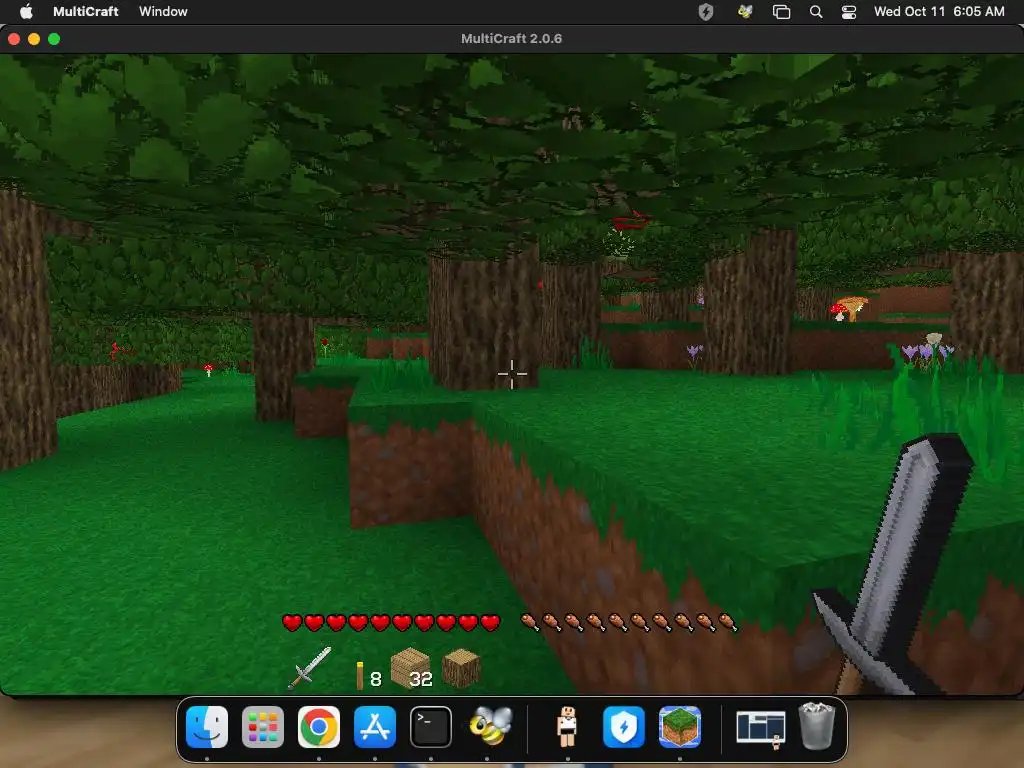
Task: Open the bee app in the Dock
Action: [490, 727]
